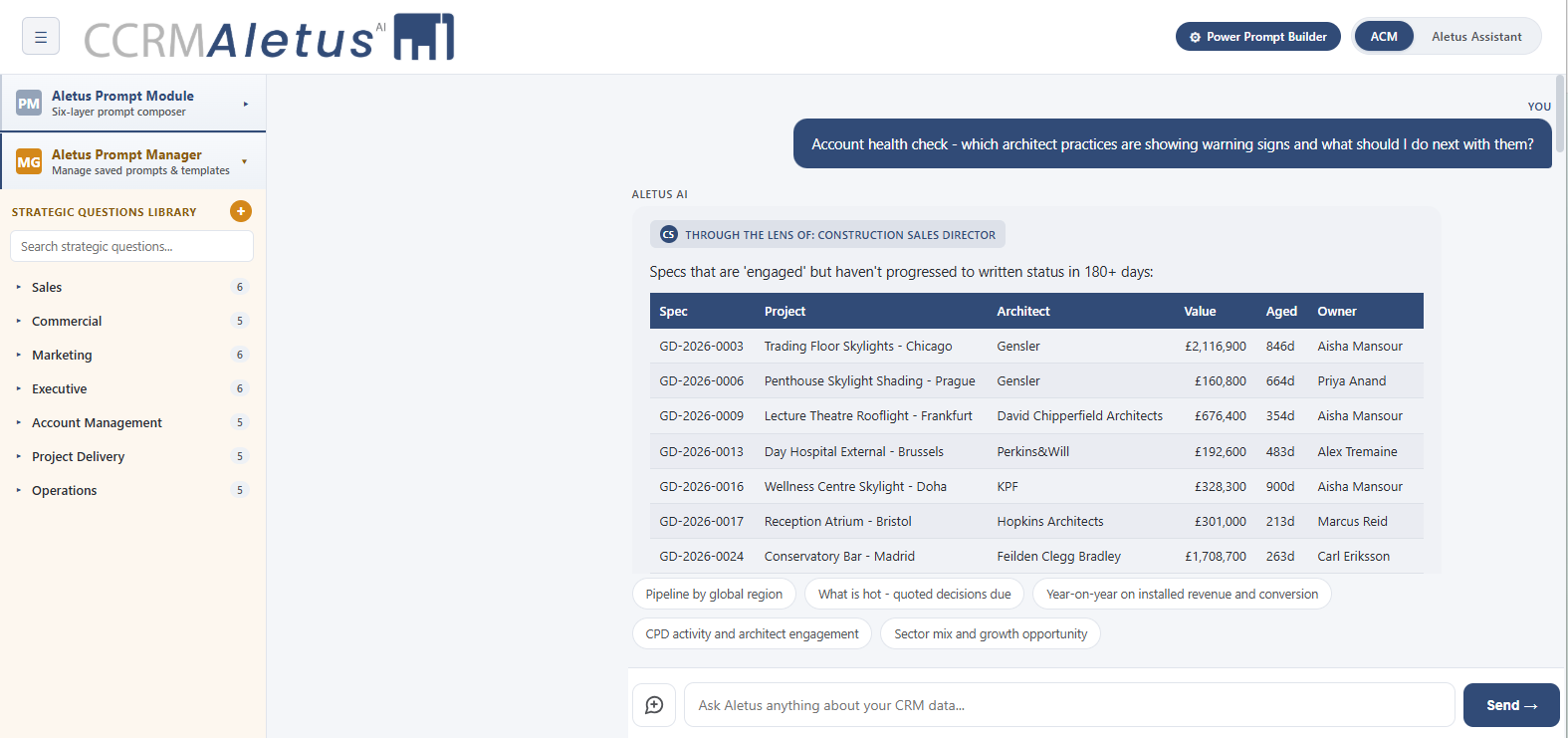Click Penthouse Skylight Shading - Prague project
1568x738 pixels.
click(870, 381)
